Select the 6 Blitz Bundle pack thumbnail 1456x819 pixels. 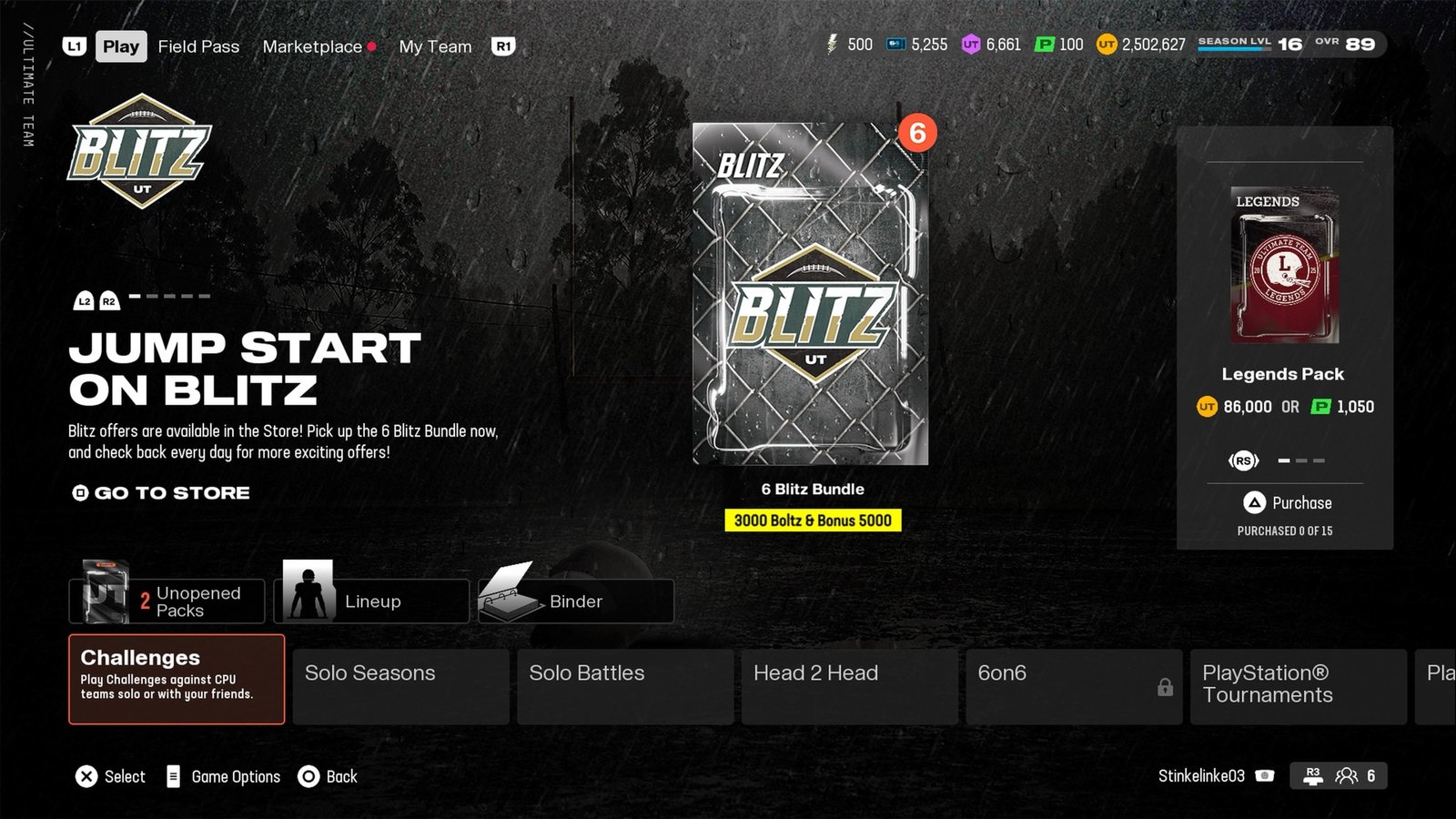pos(811,294)
